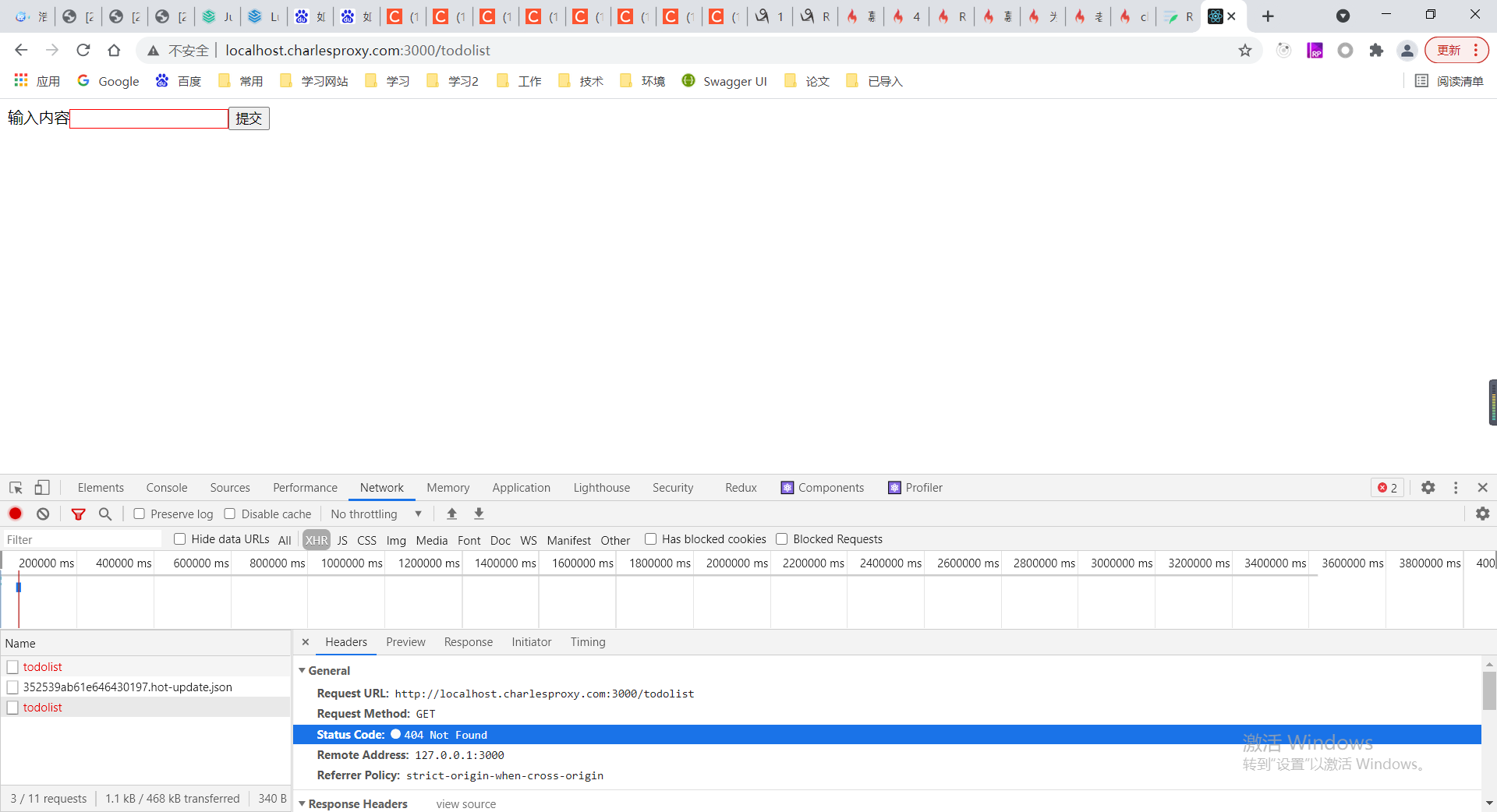Open the request Initiator tab
Screen dimensions: 1497x812
point(532,642)
